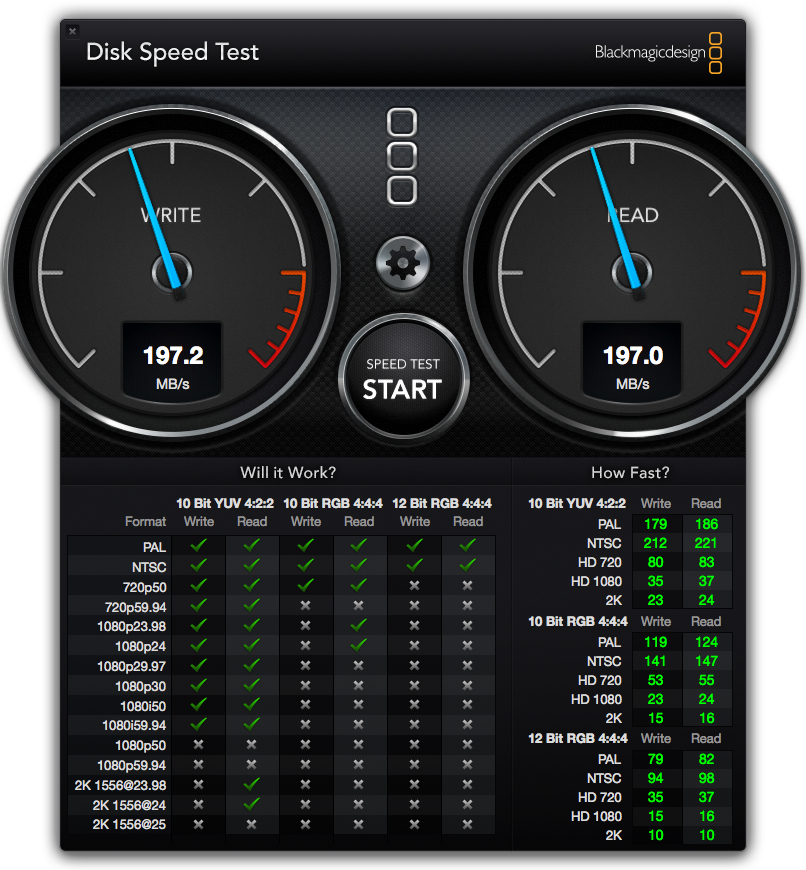806x870 pixels.
Task: Close the Disk Speed Test window
Action: (x=72, y=31)
